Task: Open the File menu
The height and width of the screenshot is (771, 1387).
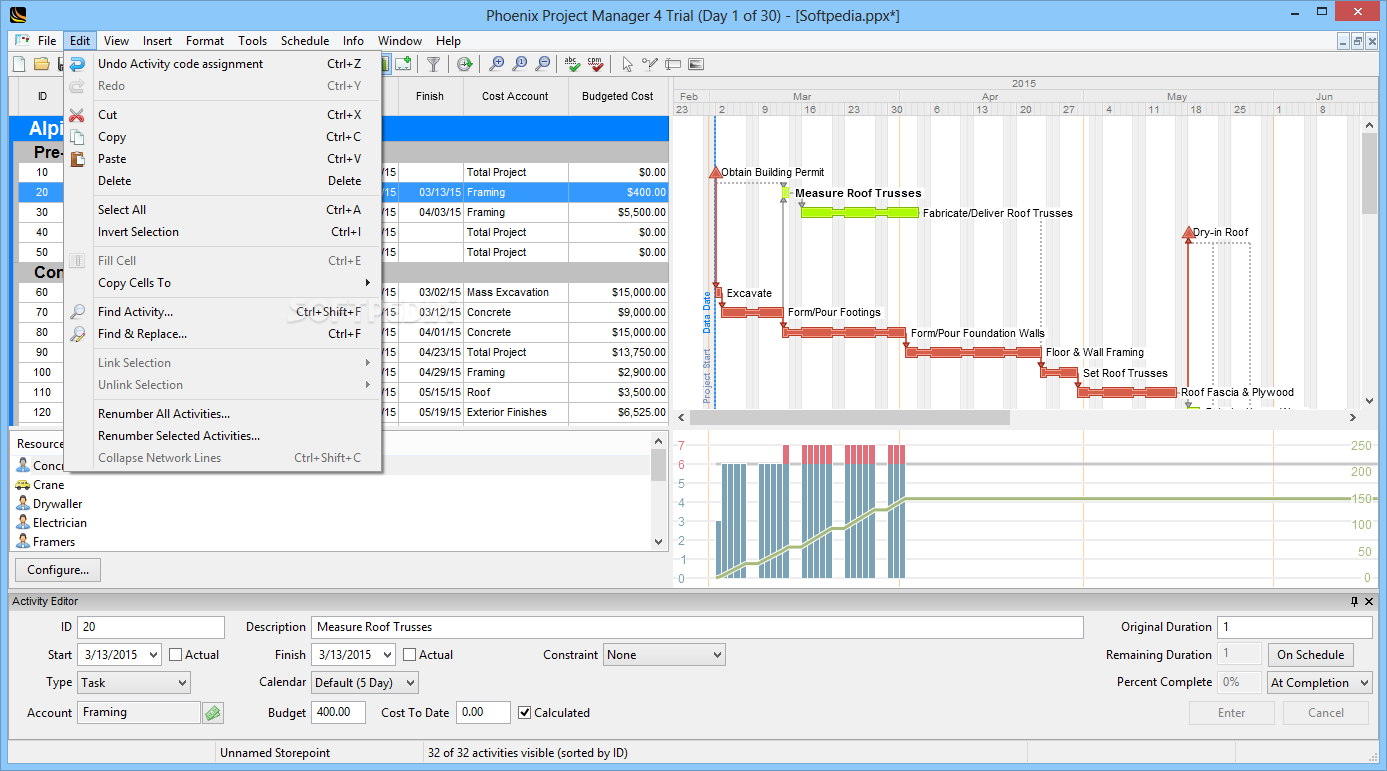Action: tap(47, 41)
